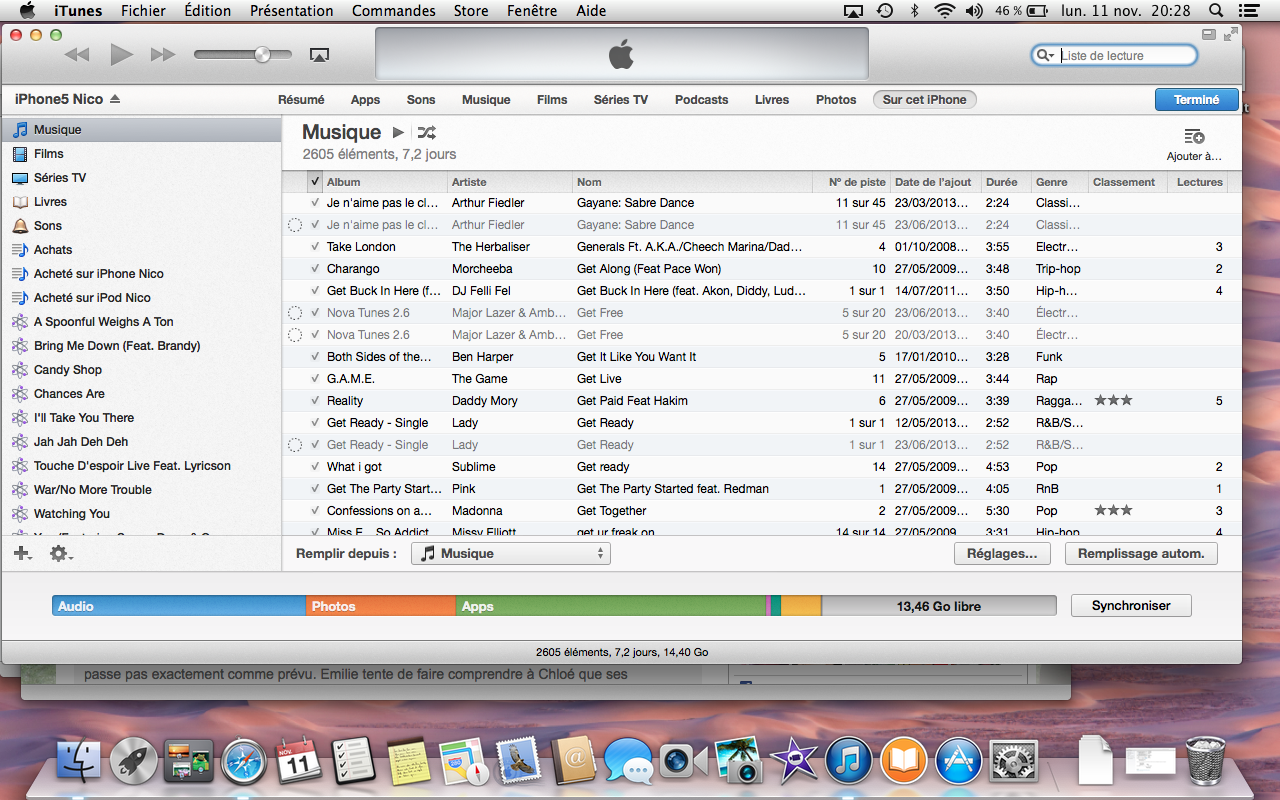Open the Photos tab
The height and width of the screenshot is (800, 1280).
point(836,100)
